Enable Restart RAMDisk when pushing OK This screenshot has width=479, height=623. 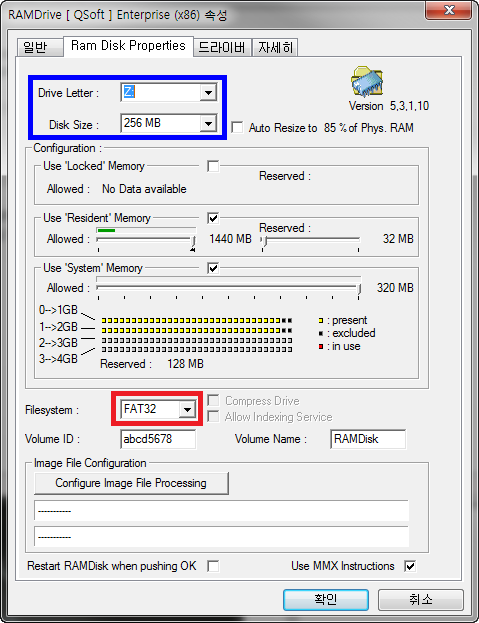(x=213, y=566)
